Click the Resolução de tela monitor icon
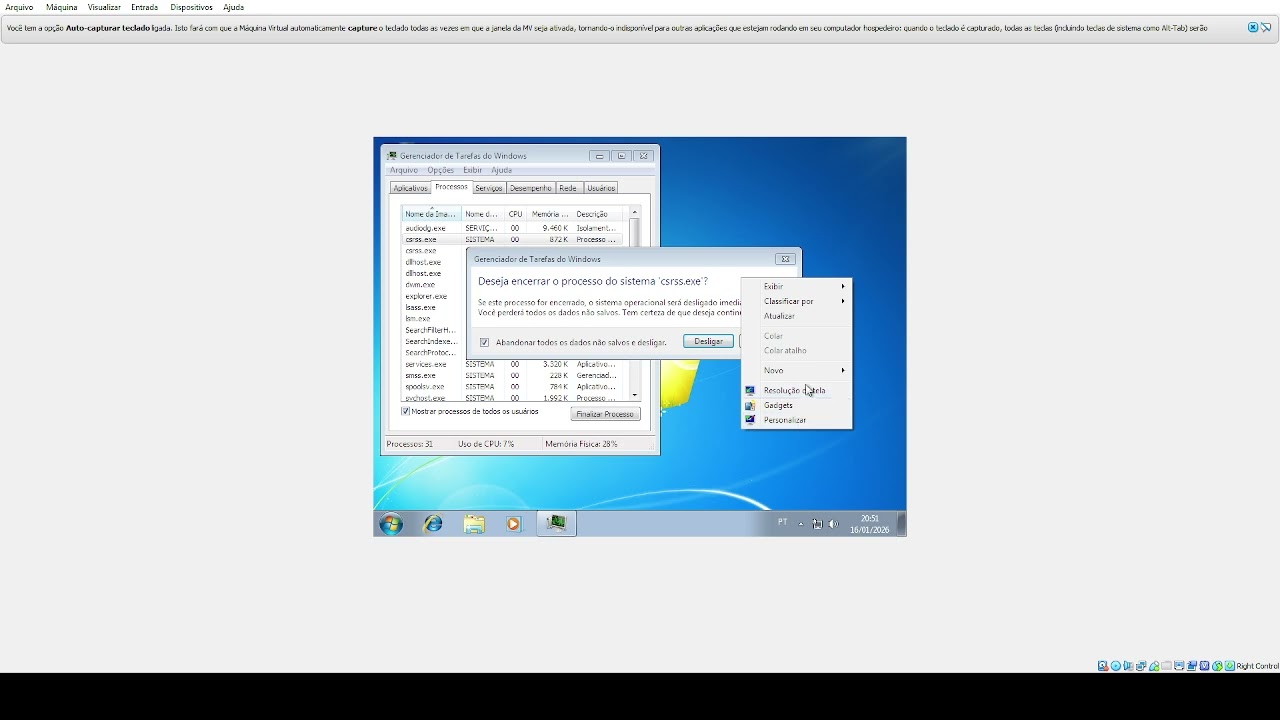Viewport: 1280px width, 720px height. [750, 390]
